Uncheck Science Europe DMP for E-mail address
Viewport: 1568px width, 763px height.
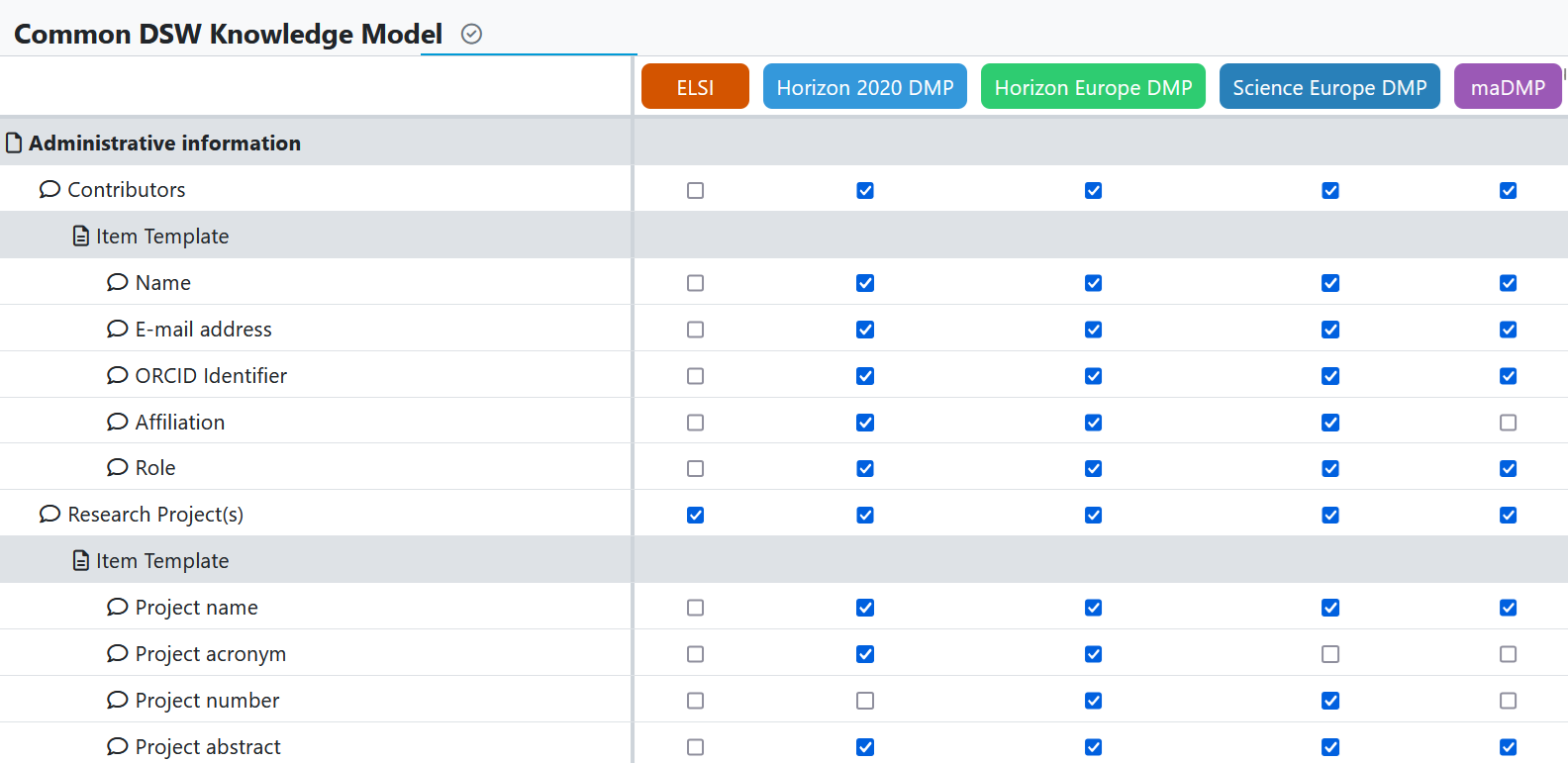coord(1330,330)
